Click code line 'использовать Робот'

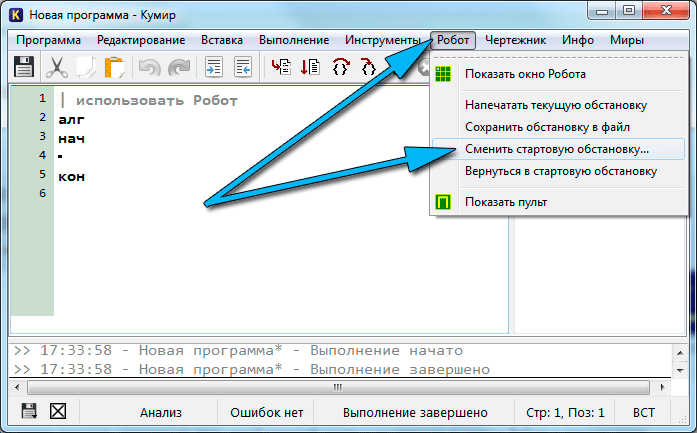click(x=156, y=100)
